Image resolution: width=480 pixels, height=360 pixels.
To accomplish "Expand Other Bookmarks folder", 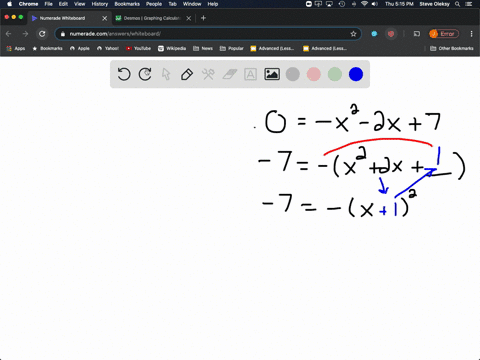I will coord(452,48).
